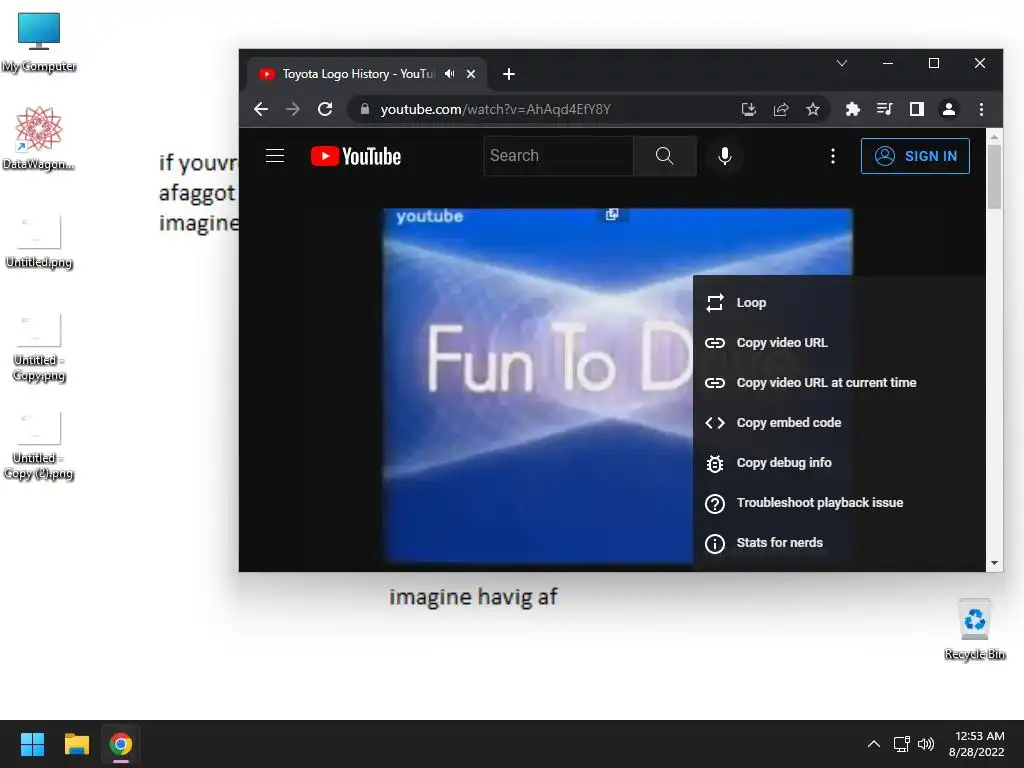Open the media controls toolbar icon
Image resolution: width=1024 pixels, height=768 pixels.
click(884, 109)
